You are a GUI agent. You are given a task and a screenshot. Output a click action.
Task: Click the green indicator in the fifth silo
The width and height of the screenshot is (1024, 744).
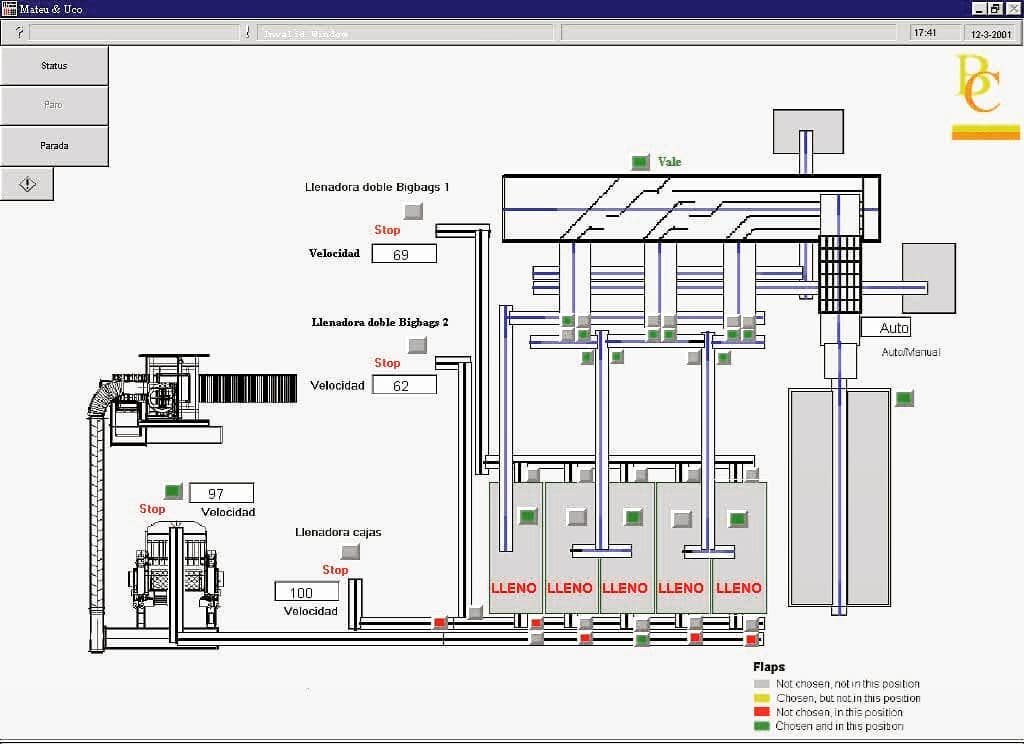coord(738,519)
